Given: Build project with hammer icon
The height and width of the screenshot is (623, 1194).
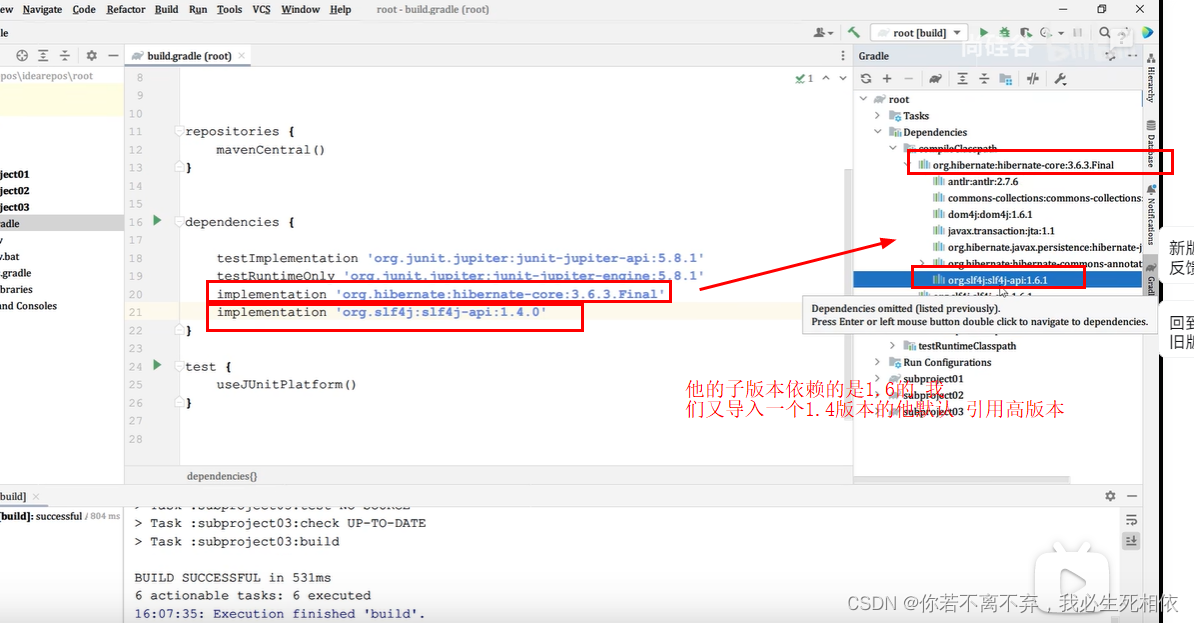Looking at the screenshot, I should [x=854, y=33].
